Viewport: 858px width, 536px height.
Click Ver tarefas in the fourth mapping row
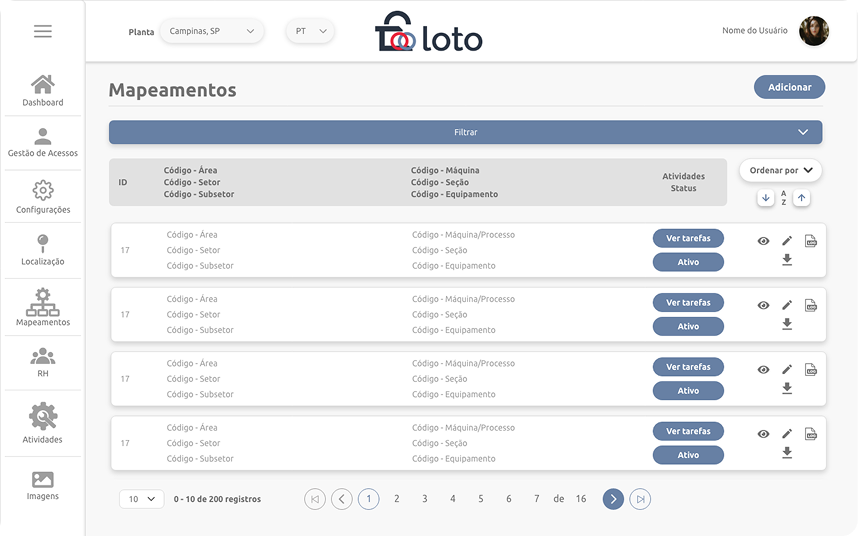pos(688,431)
